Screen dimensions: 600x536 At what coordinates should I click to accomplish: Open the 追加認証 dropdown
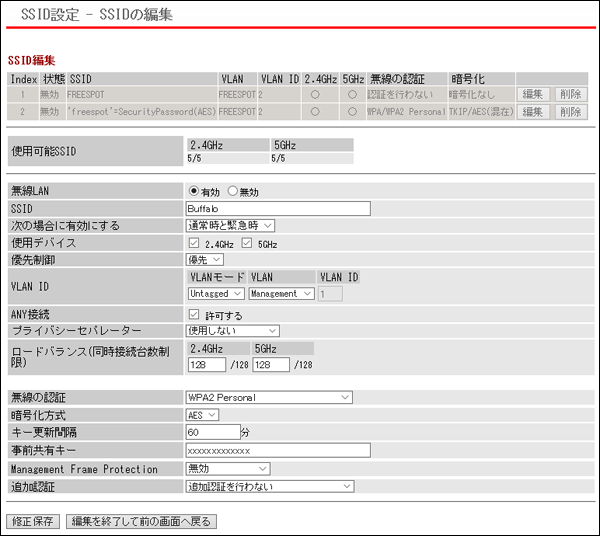[x=270, y=486]
